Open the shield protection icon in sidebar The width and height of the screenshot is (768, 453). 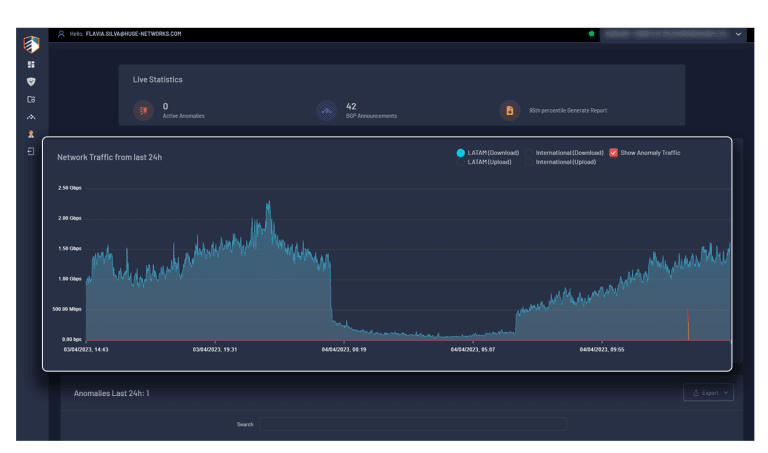(31, 82)
